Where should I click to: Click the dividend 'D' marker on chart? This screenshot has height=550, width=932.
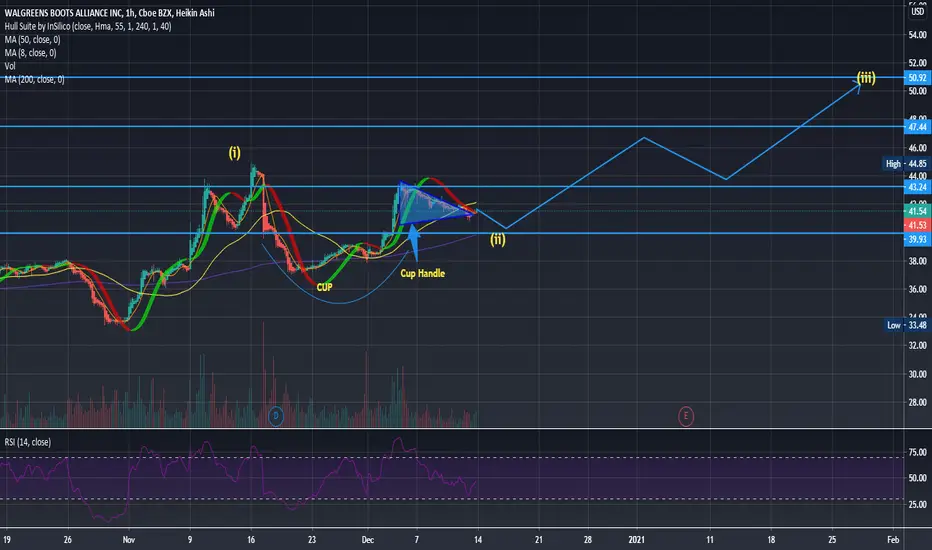pyautogui.click(x=276, y=416)
